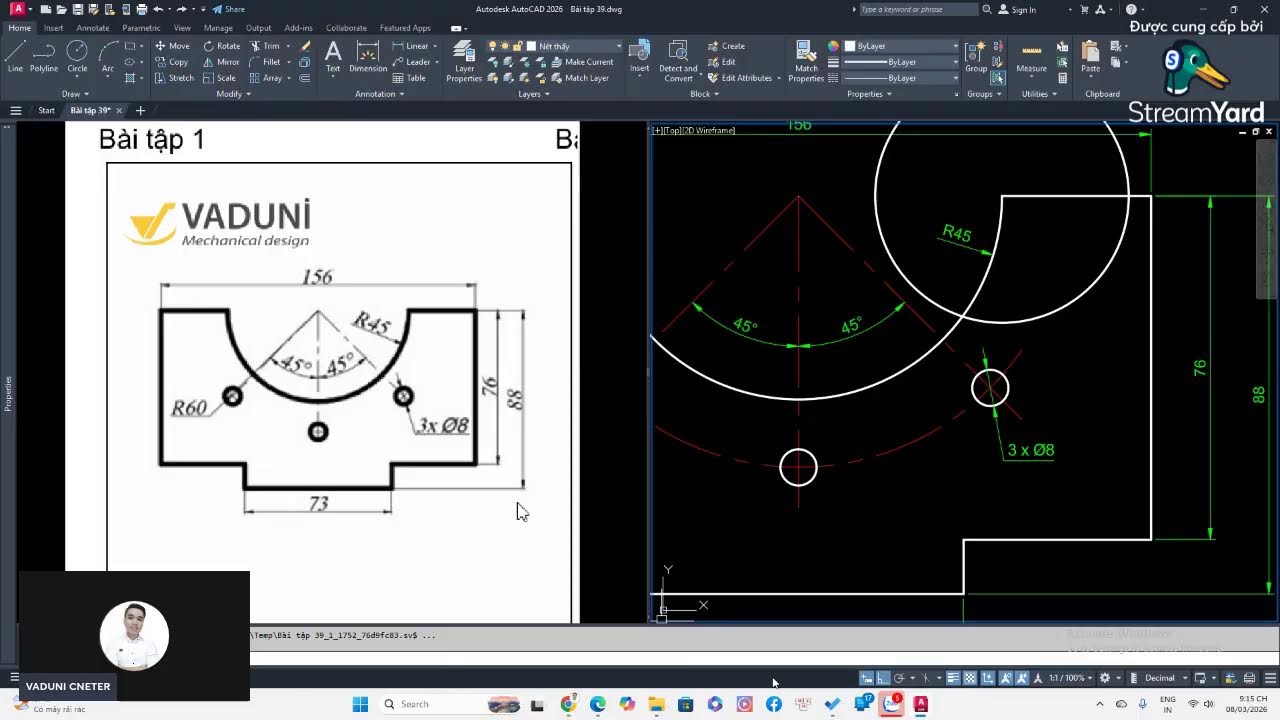
Task: Open the Insert block tool
Action: point(639,57)
